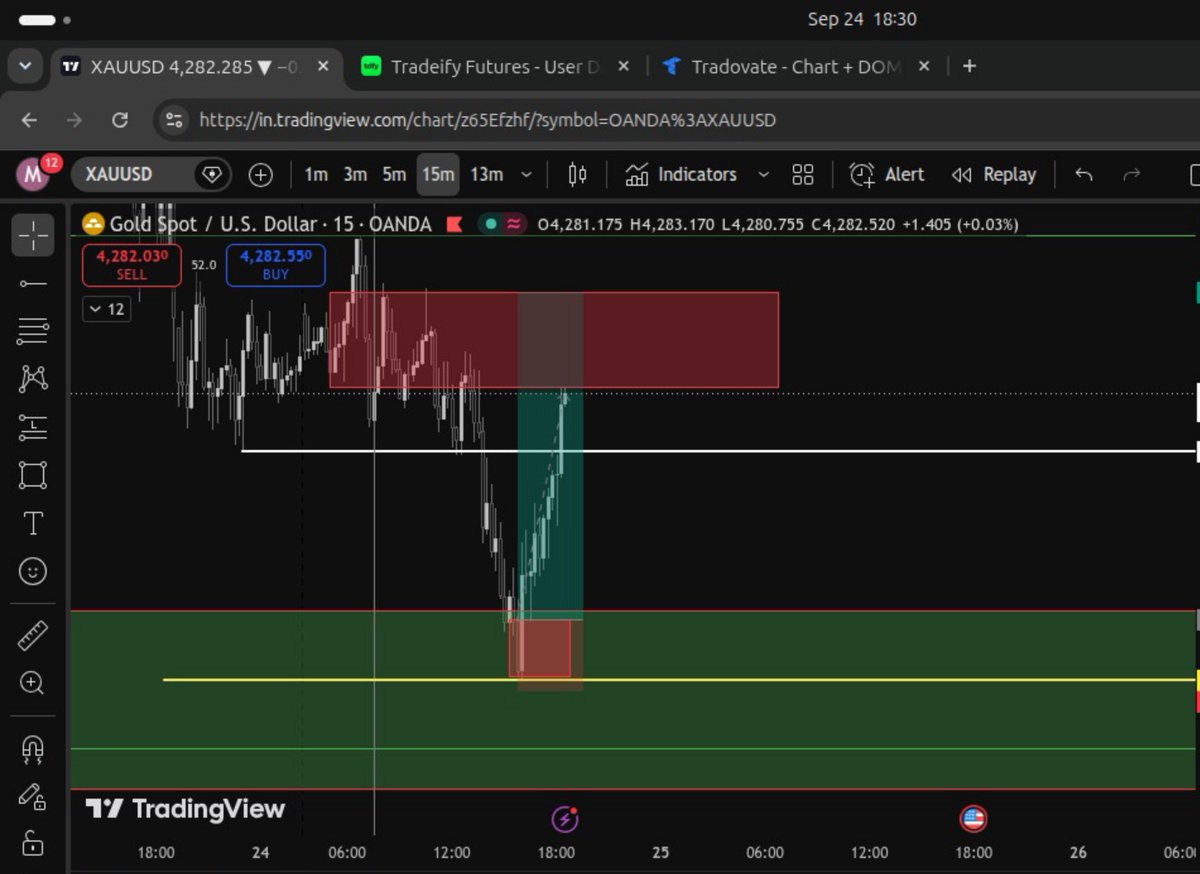Image resolution: width=1200 pixels, height=874 pixels.
Task: Open the Indicators dialog
Action: point(682,175)
